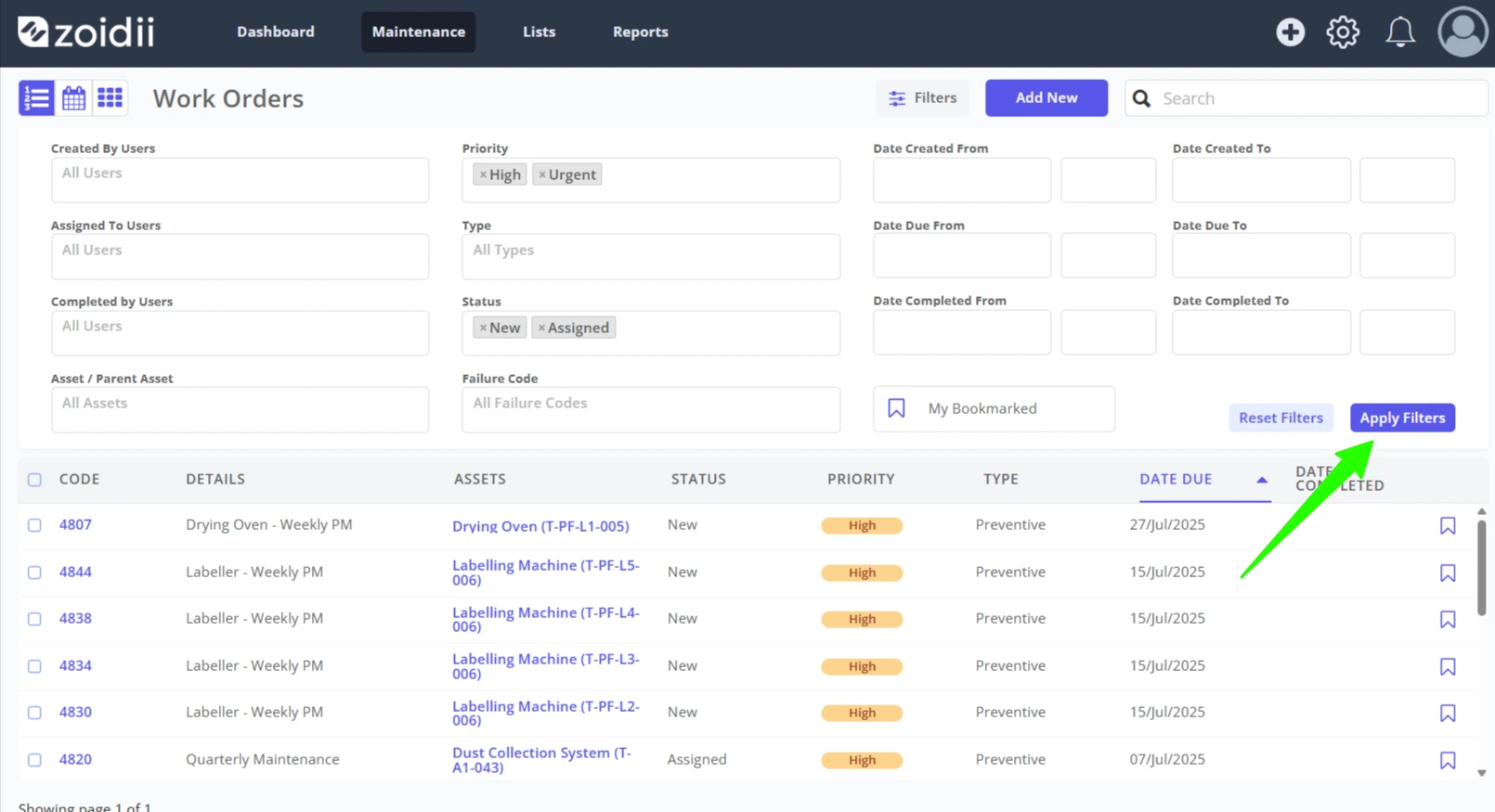Bookmark work order 4820

tap(1448, 761)
